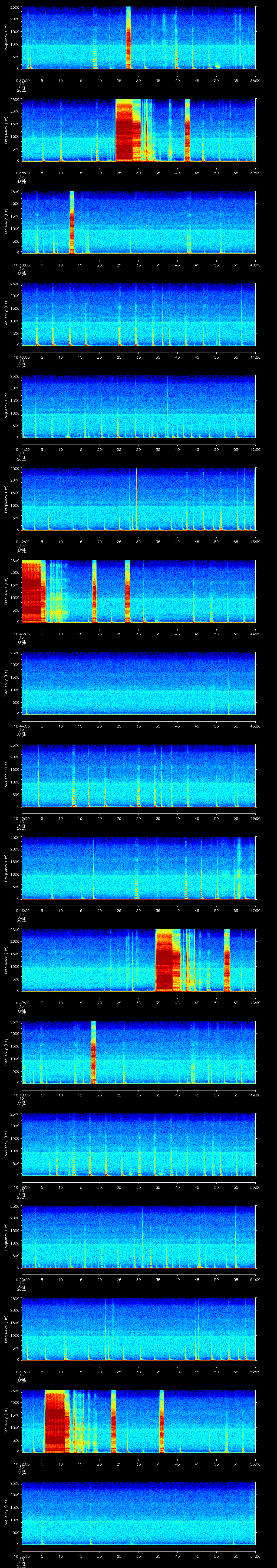277x1568 pixels.
Task: Select the spectrogram panel beginning at 10:41:00
Action: (138, 407)
